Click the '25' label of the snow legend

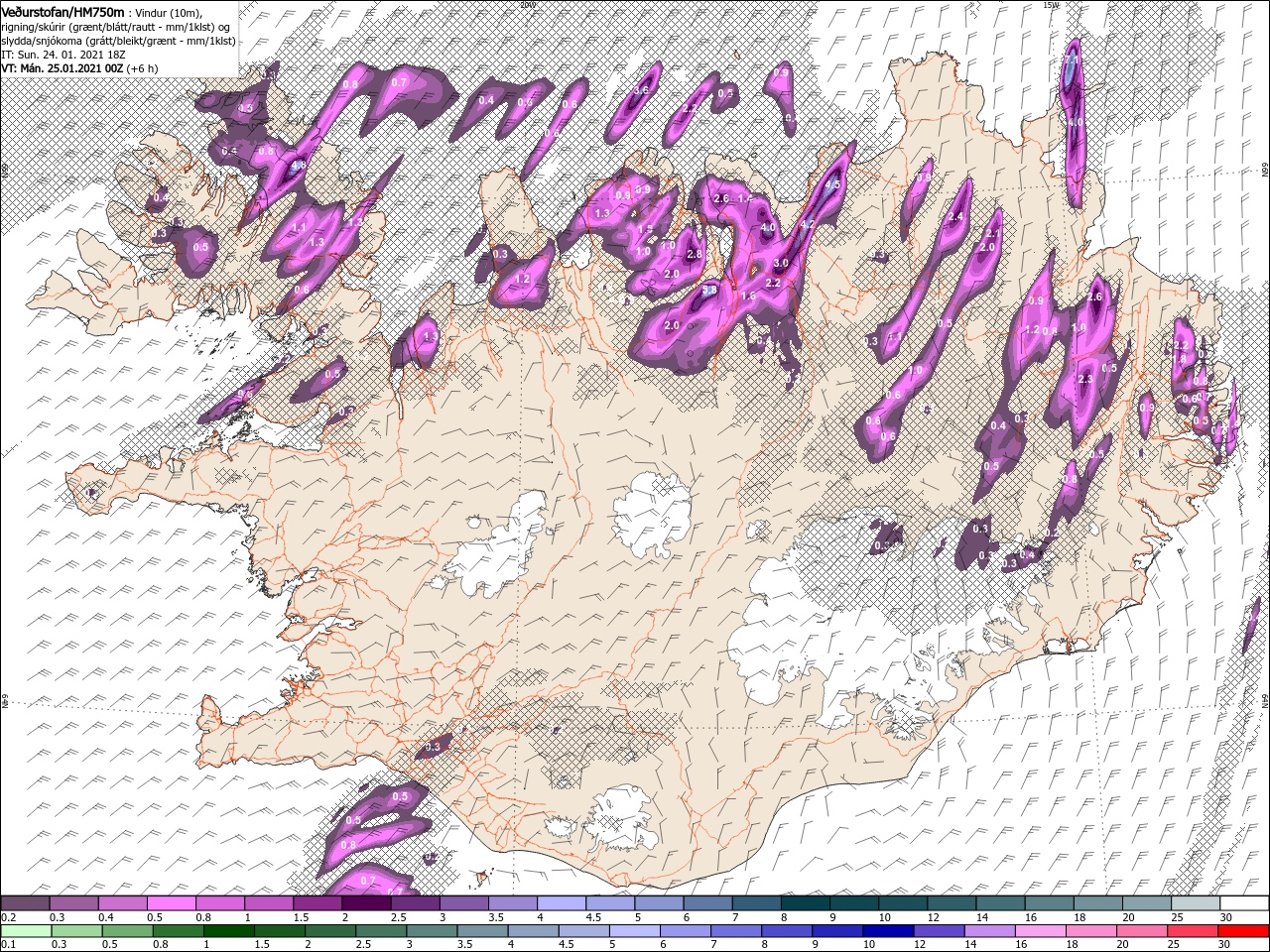(x=1177, y=917)
